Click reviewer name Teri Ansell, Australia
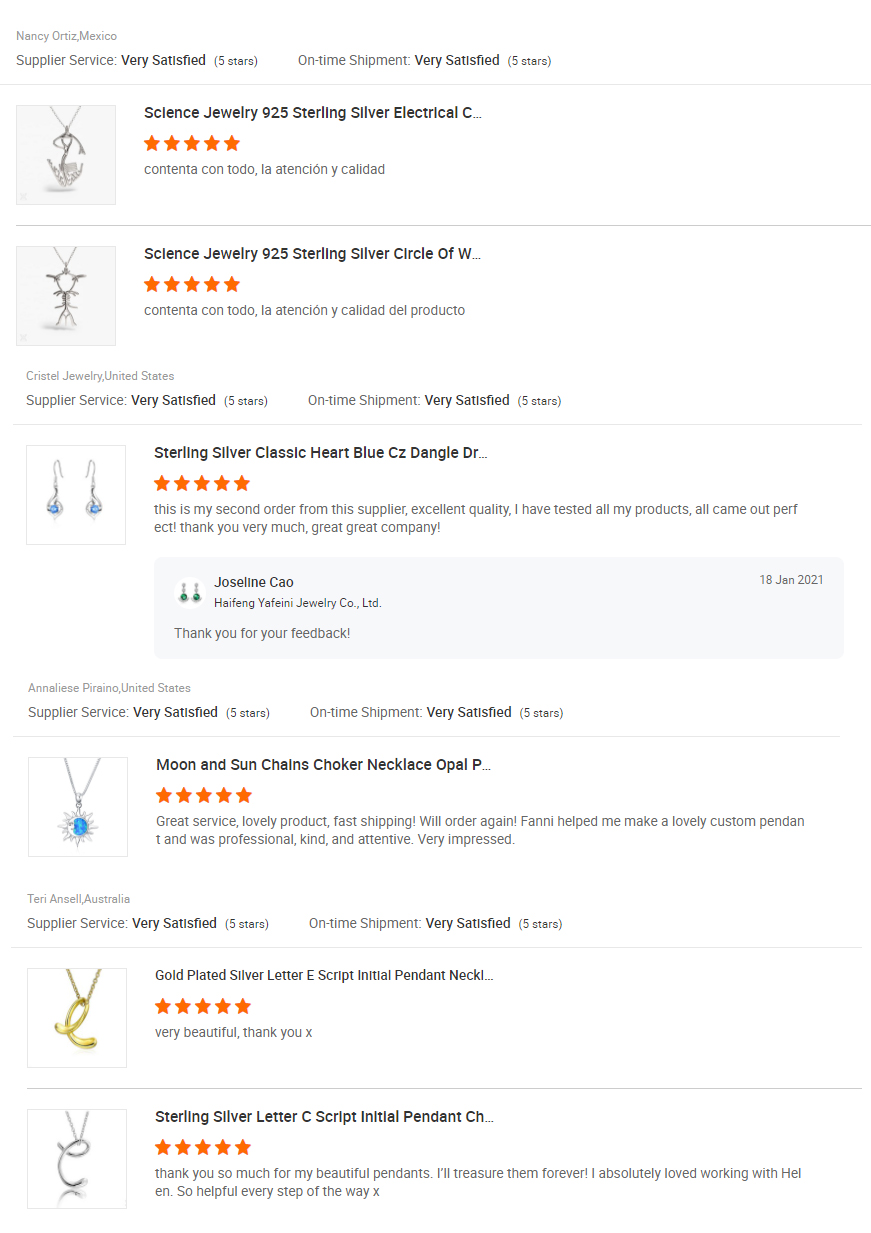 [78, 899]
